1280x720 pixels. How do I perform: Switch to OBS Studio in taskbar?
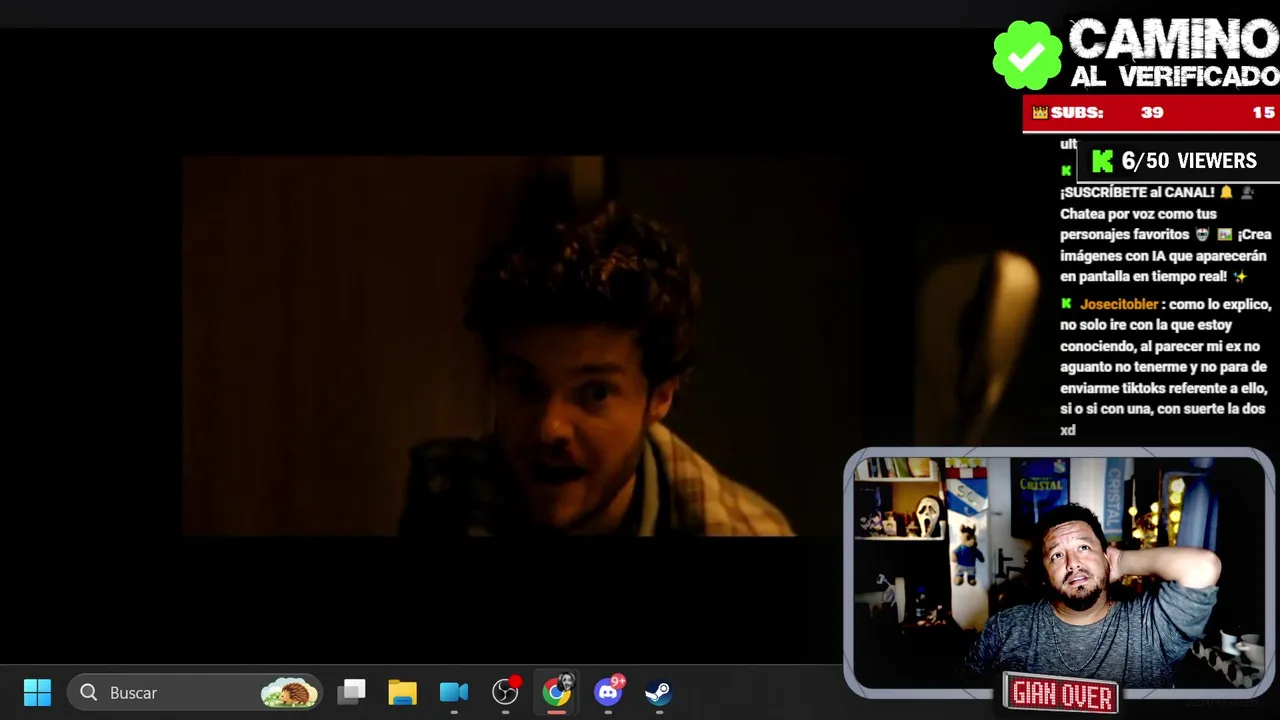(506, 692)
